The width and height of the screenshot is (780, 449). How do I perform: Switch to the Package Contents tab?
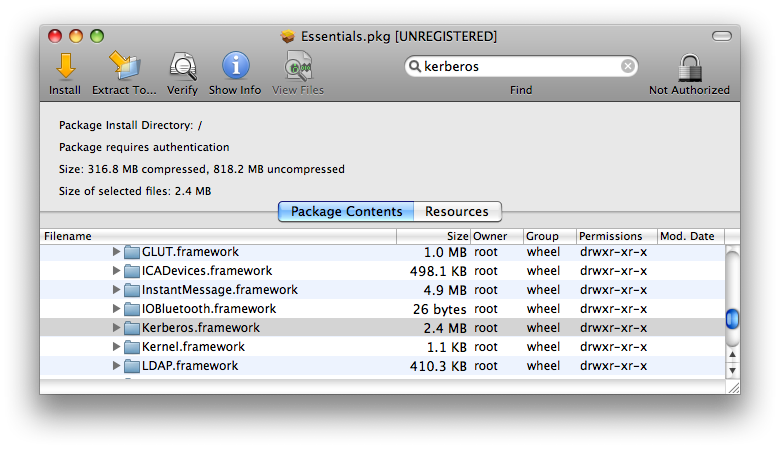click(x=346, y=212)
